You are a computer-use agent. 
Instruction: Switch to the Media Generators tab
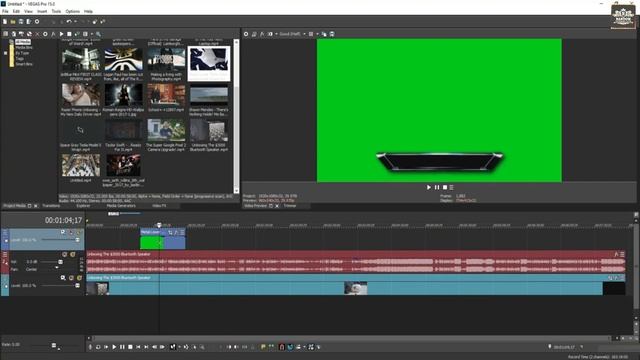click(x=121, y=206)
